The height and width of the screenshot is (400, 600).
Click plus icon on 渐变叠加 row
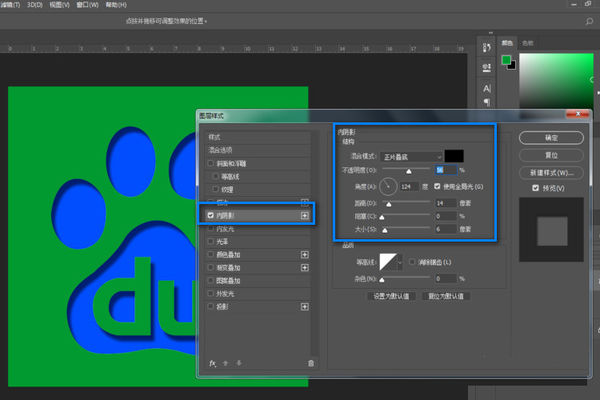[305, 268]
